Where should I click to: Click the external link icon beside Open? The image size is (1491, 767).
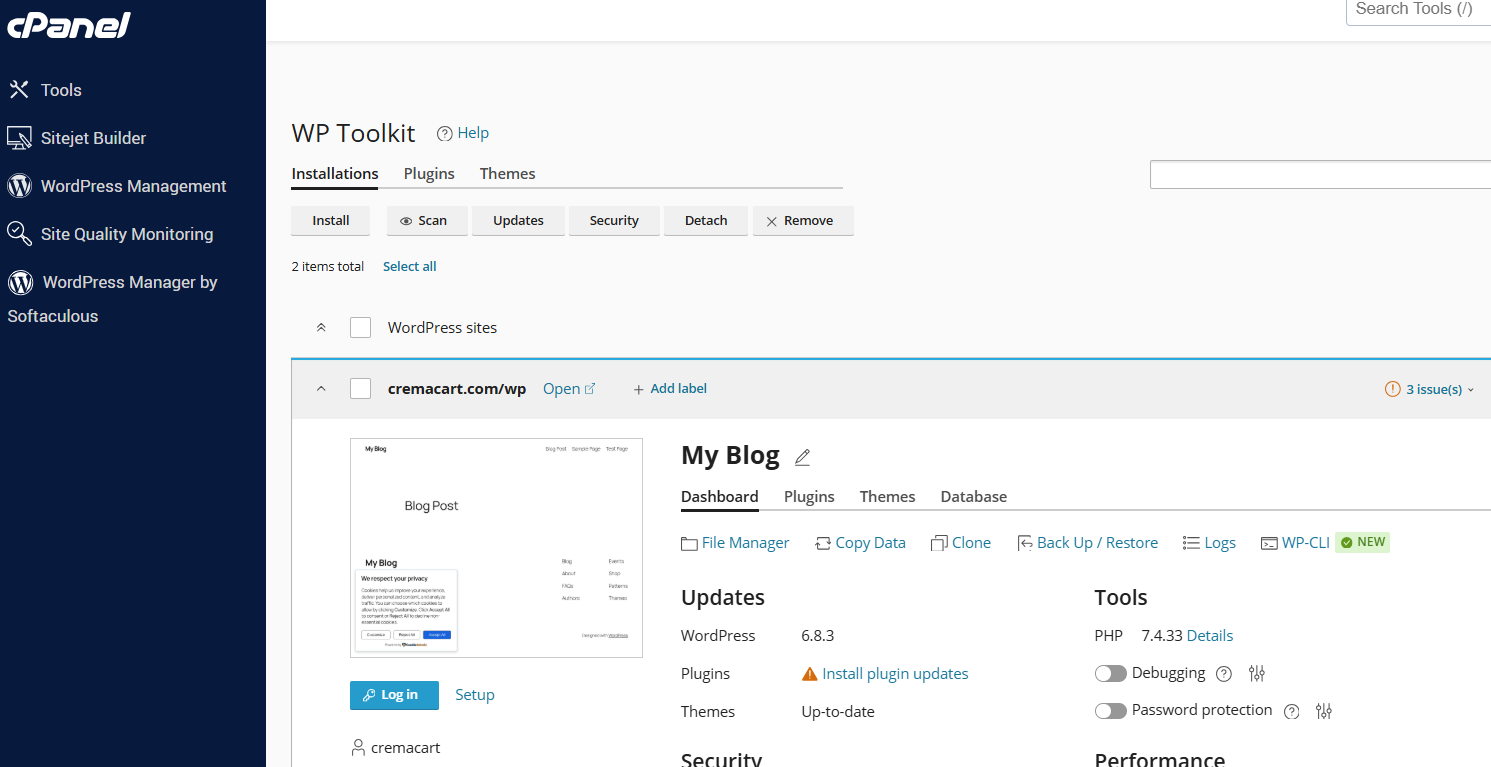590,389
